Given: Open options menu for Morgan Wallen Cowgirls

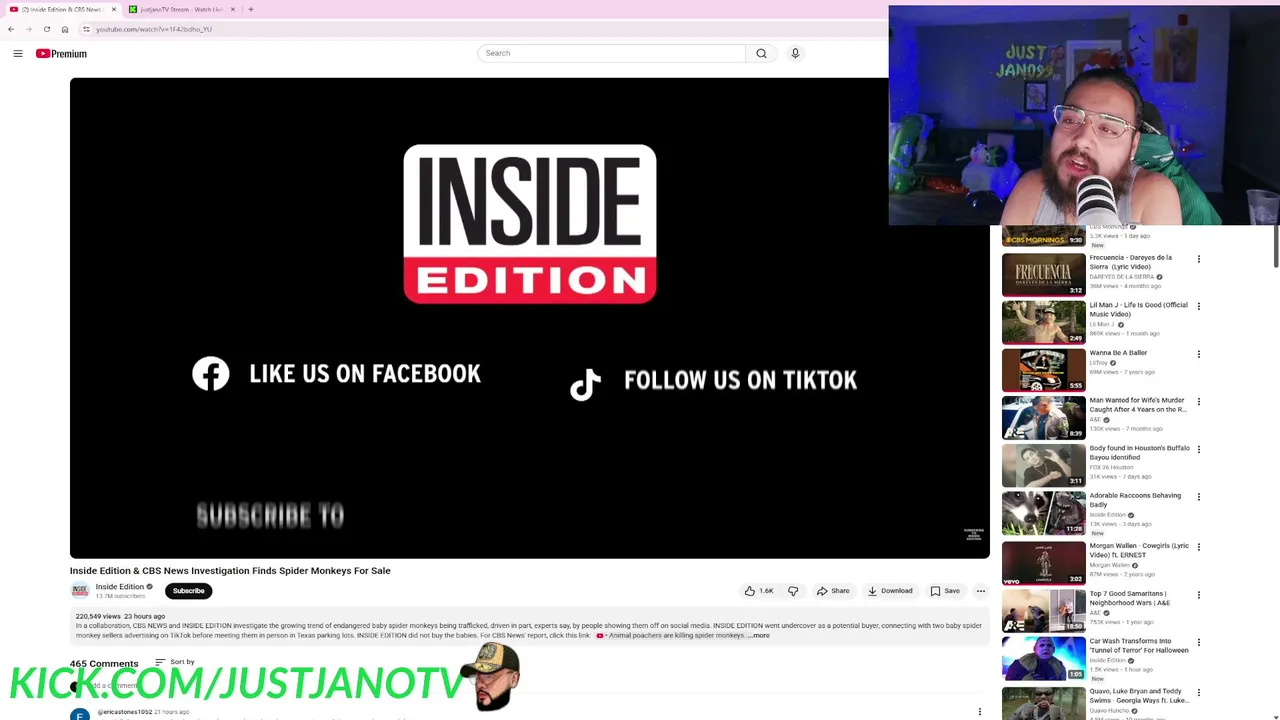Looking at the screenshot, I should pyautogui.click(x=1199, y=547).
